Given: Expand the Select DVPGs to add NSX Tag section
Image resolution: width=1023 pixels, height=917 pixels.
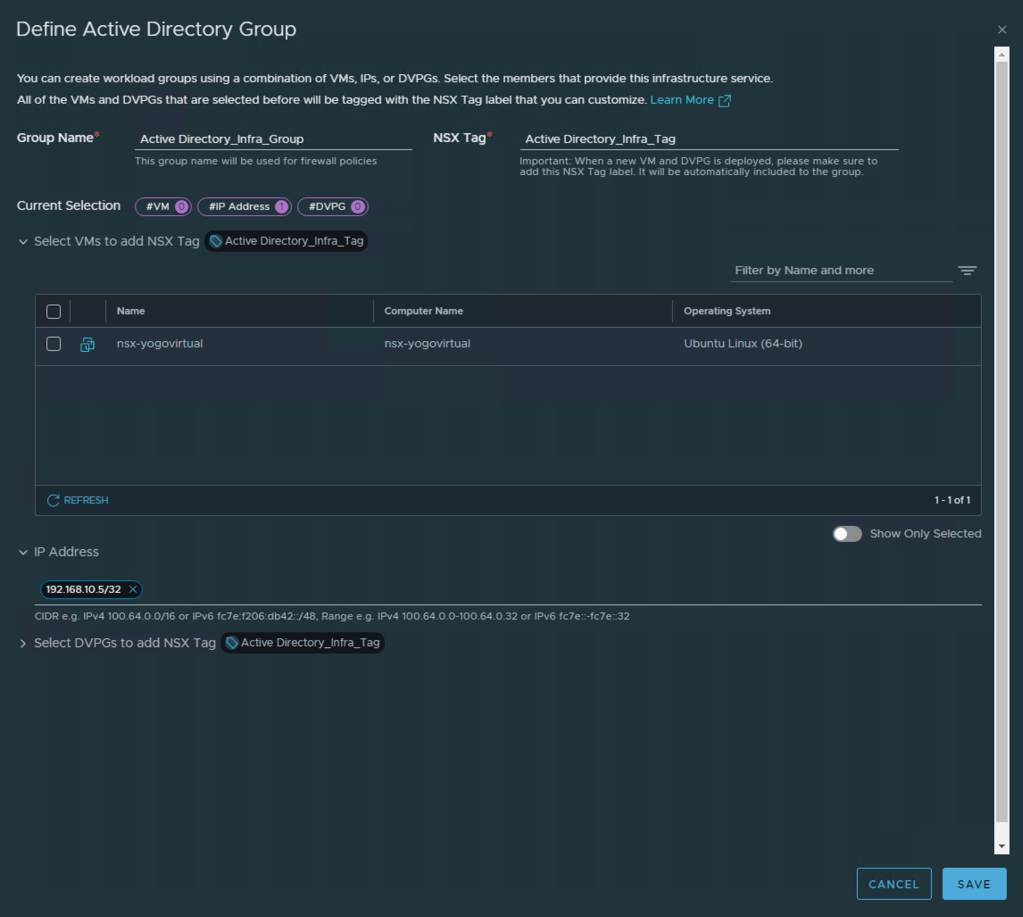Looking at the screenshot, I should (x=23, y=643).
